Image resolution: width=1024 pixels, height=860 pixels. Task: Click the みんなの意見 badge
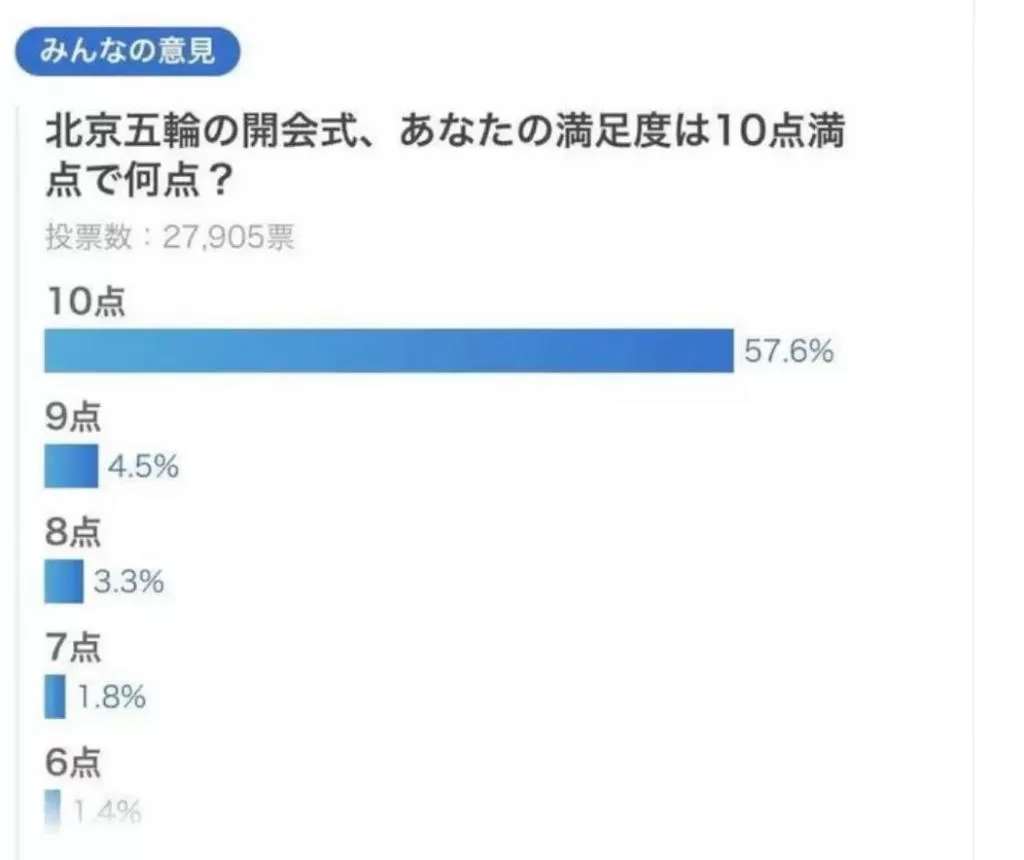coord(127,51)
